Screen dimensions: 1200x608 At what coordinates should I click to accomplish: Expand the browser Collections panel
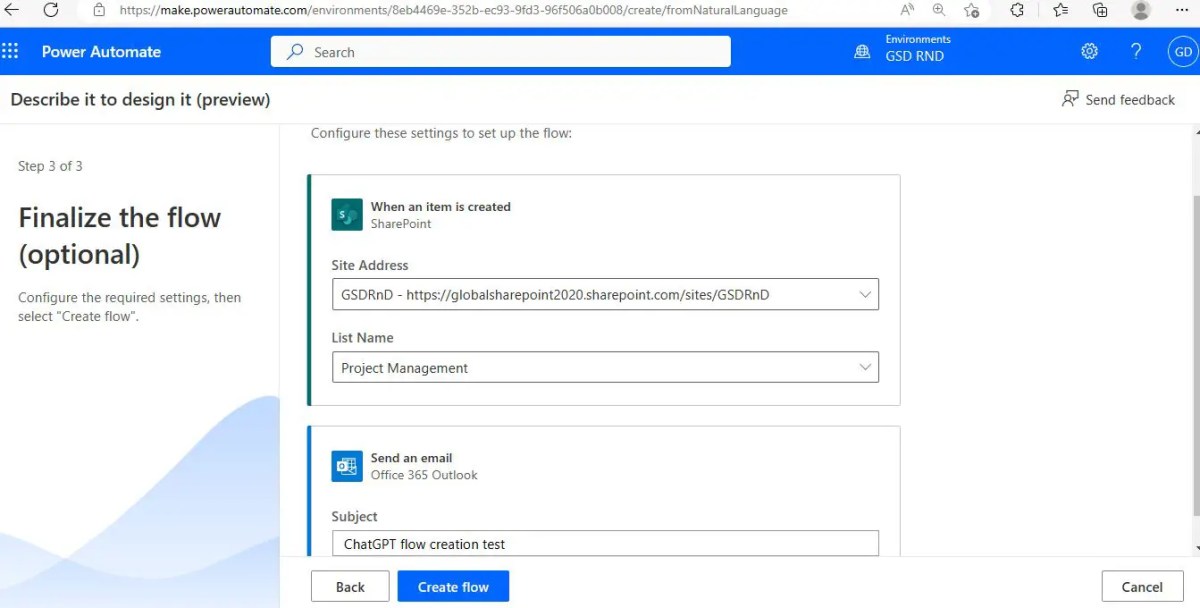click(1099, 11)
